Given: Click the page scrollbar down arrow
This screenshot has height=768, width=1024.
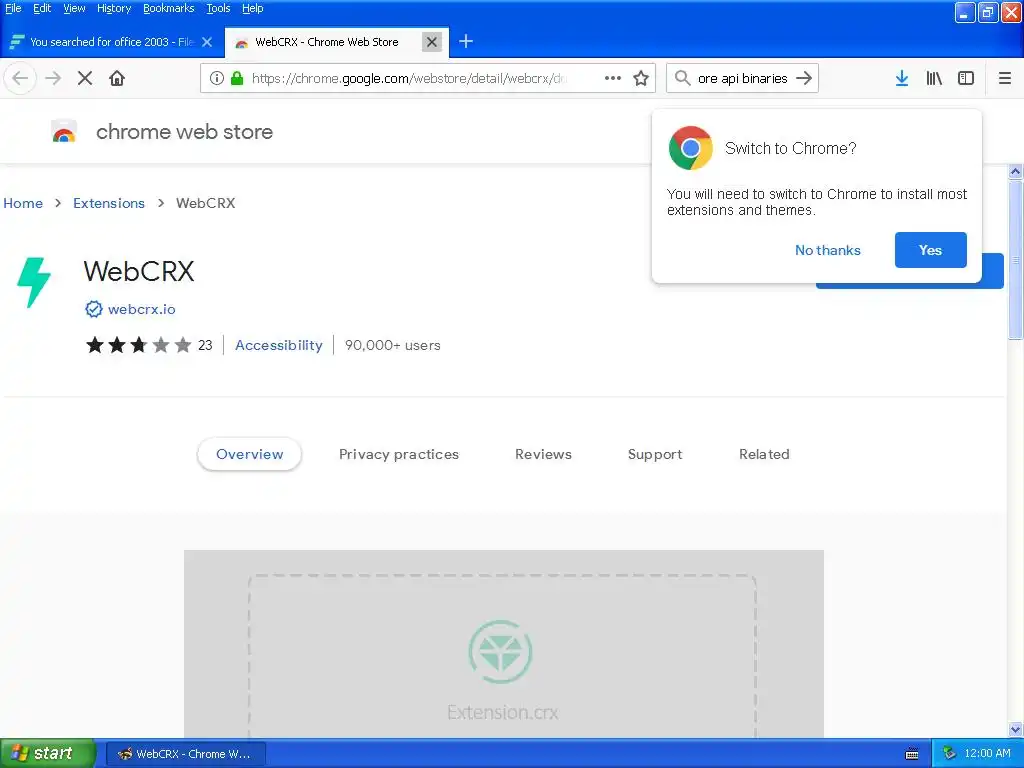Looking at the screenshot, I should (1015, 729).
